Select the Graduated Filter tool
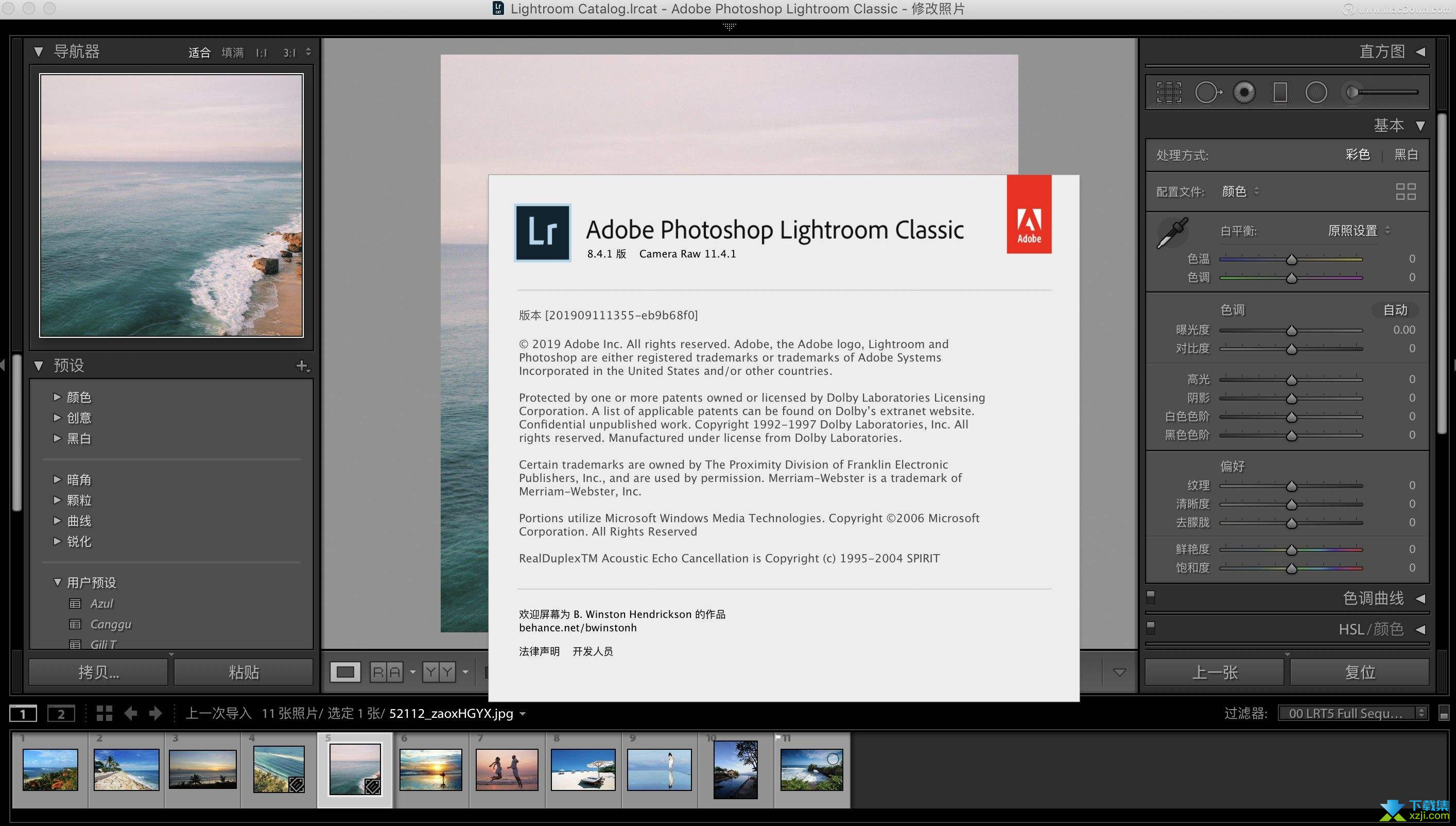The height and width of the screenshot is (826, 1456). click(x=1280, y=92)
